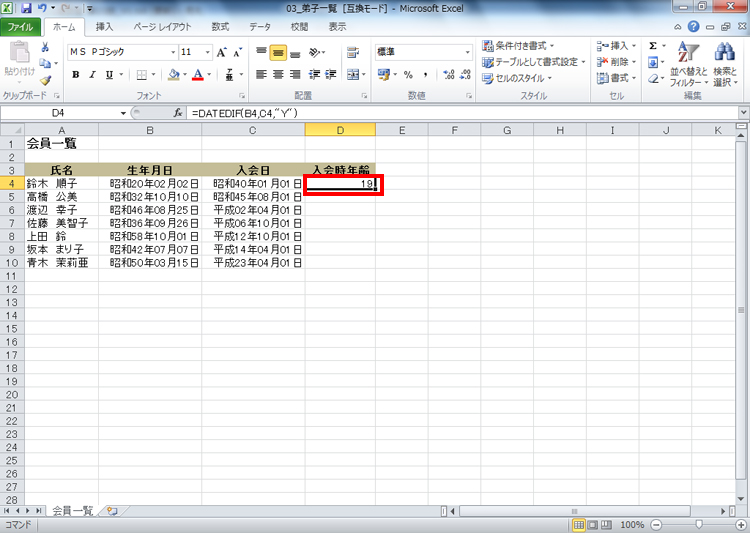
Task: Click the Increase Indent icon
Action: [331, 75]
